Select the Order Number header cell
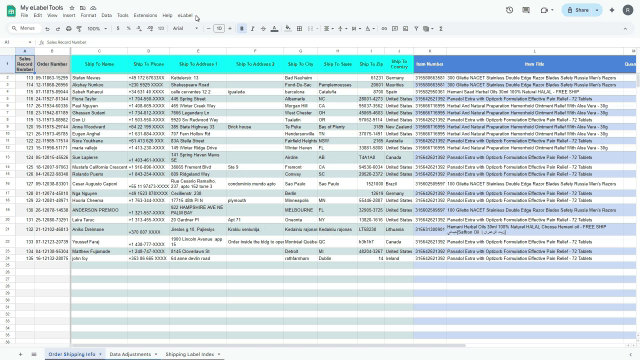640x360 pixels. (52, 64)
